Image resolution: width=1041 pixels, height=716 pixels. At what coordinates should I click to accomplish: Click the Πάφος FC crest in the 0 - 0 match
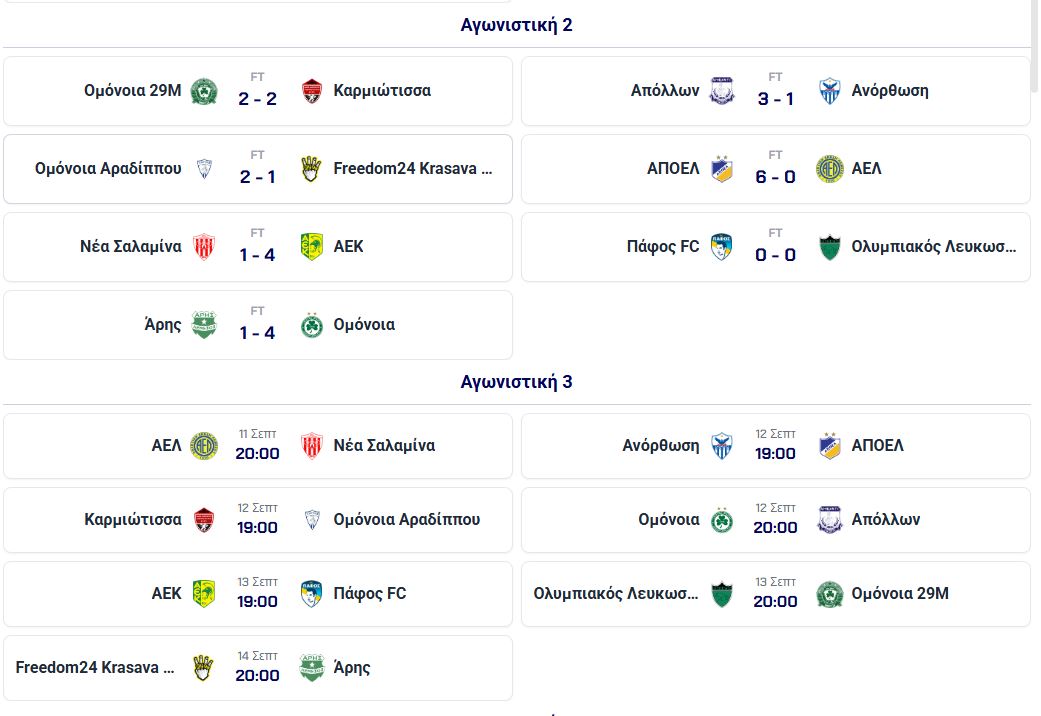[x=722, y=246]
